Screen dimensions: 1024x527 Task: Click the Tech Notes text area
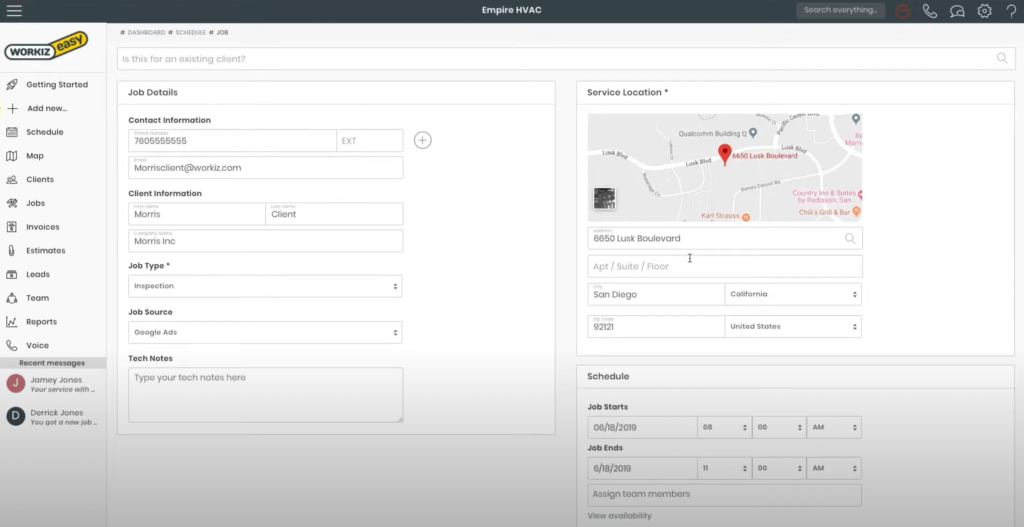(x=265, y=394)
